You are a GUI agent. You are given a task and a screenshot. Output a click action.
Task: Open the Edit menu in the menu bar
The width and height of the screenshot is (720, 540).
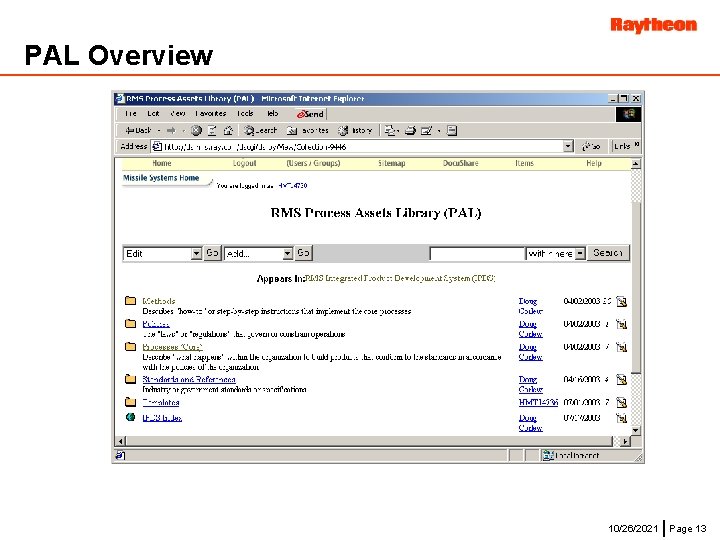click(x=153, y=113)
